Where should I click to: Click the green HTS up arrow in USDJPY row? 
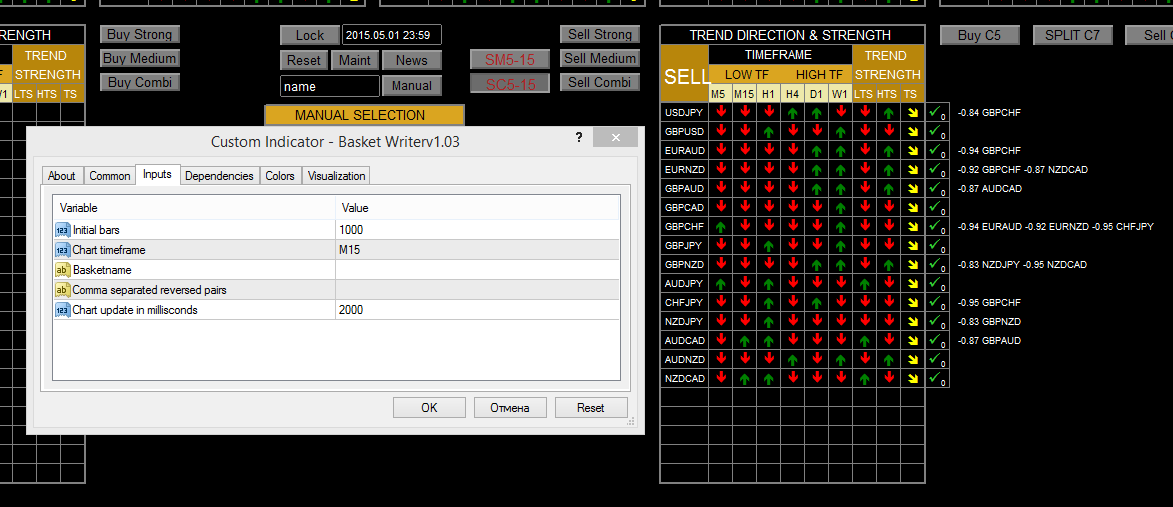click(x=888, y=112)
